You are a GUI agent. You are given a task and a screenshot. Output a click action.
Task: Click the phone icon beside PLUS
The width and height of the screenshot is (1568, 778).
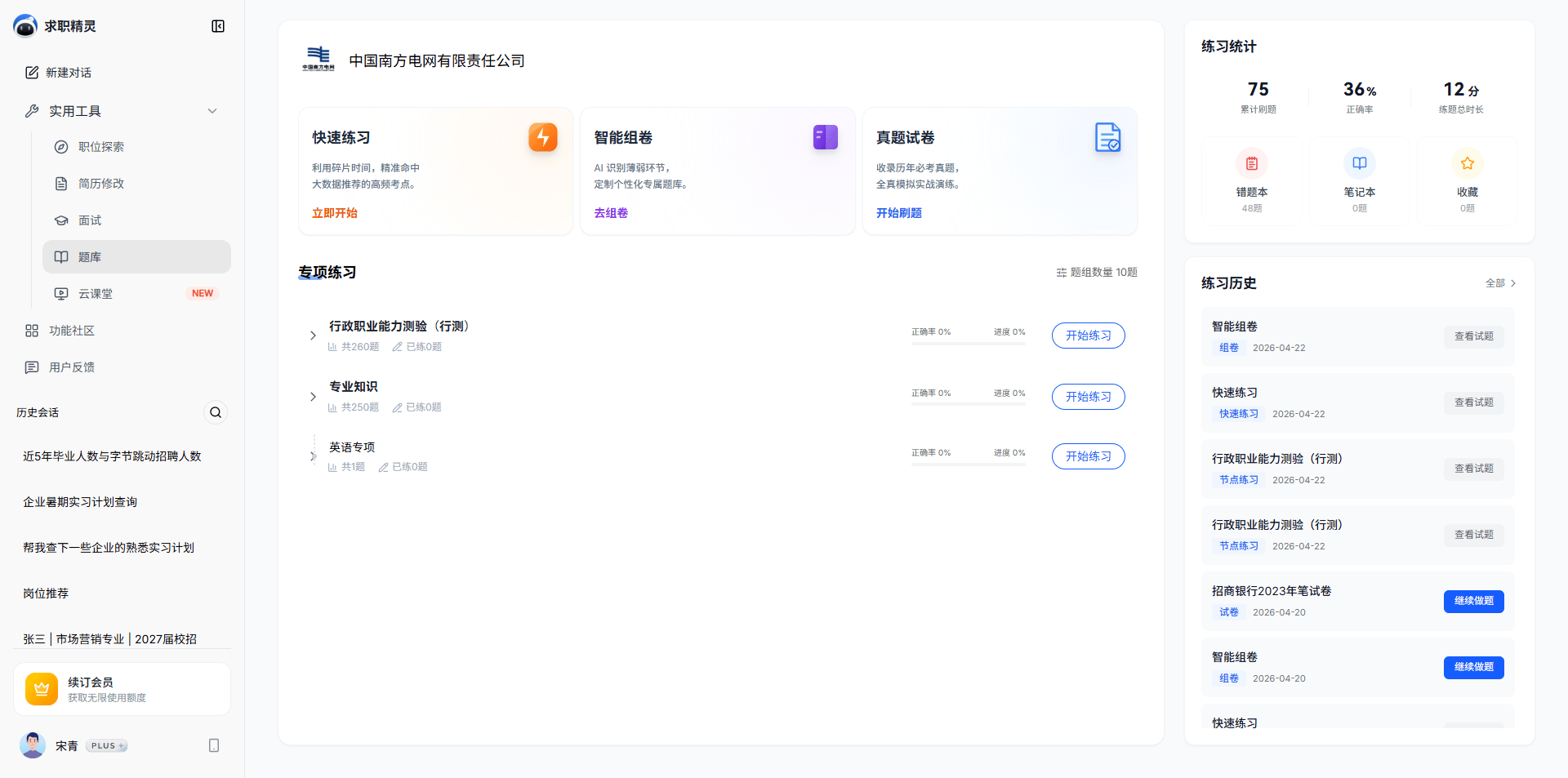pyautogui.click(x=214, y=745)
